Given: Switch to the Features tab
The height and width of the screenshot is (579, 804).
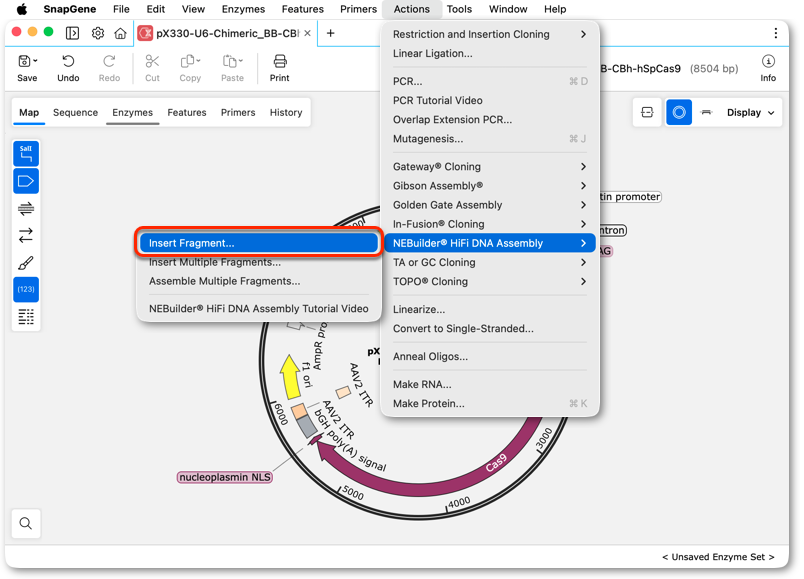Looking at the screenshot, I should 187,112.
